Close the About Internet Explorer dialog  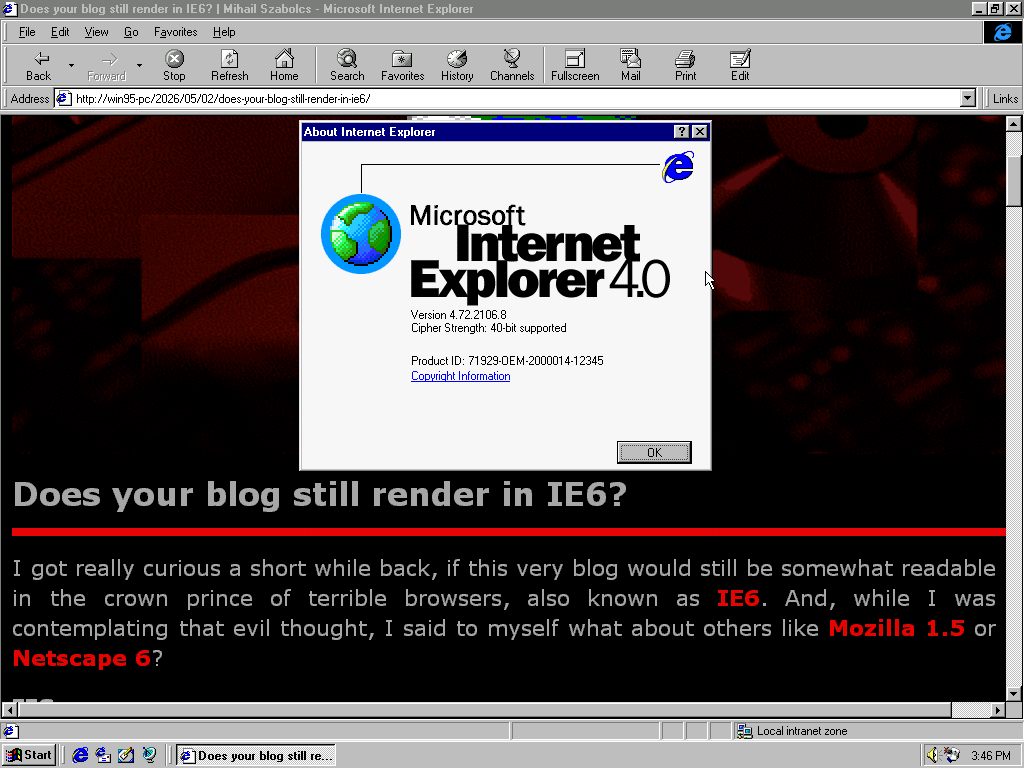[x=699, y=132]
